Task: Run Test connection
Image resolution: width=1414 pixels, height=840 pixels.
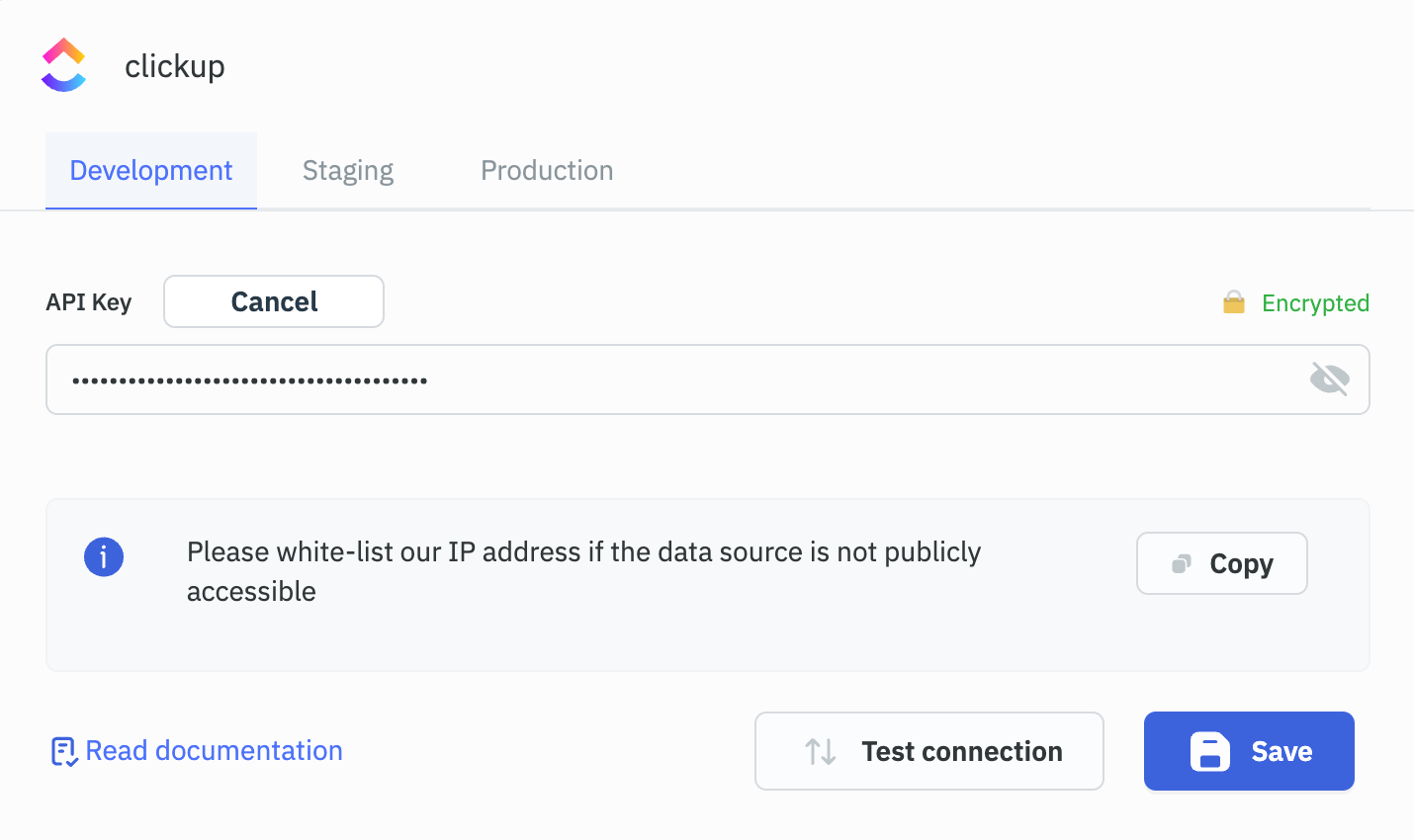Action: tap(928, 751)
